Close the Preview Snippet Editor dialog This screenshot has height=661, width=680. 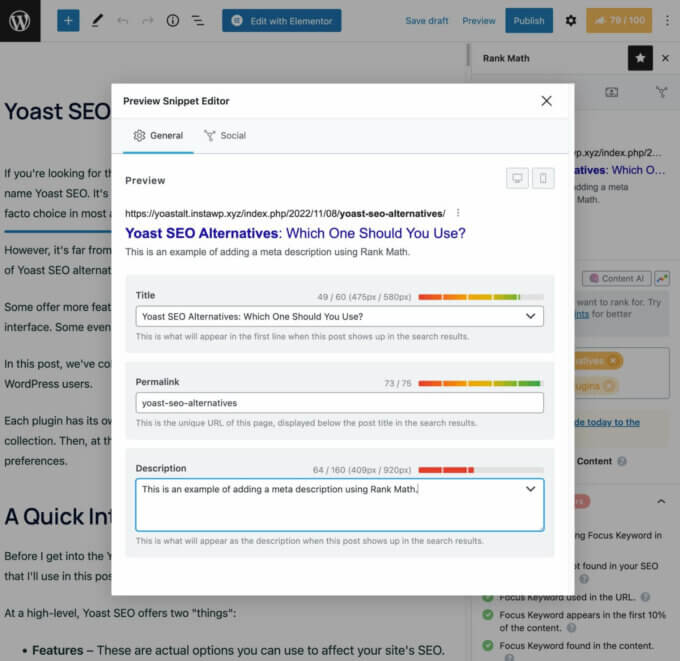click(x=546, y=101)
